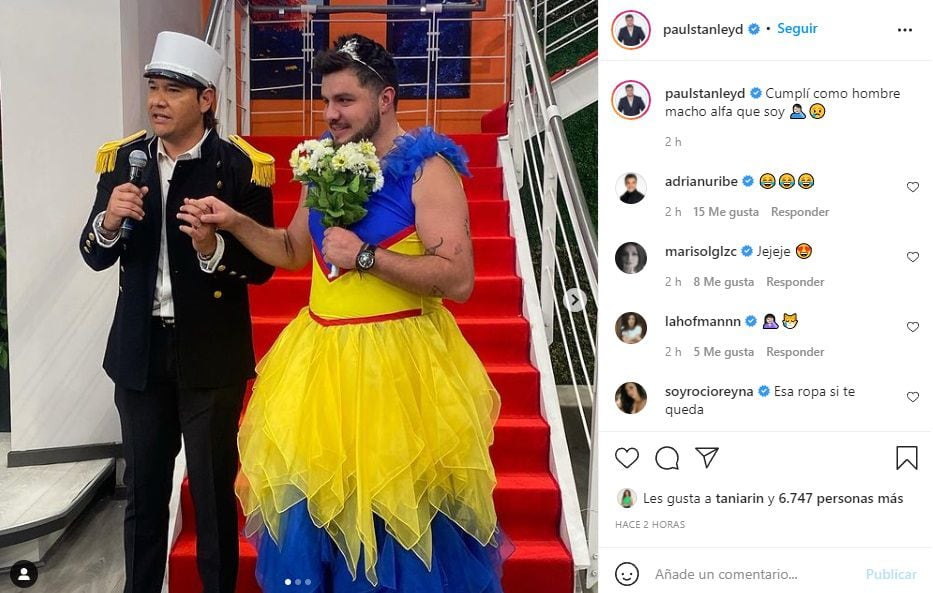Save post with the bookmark icon

(907, 458)
